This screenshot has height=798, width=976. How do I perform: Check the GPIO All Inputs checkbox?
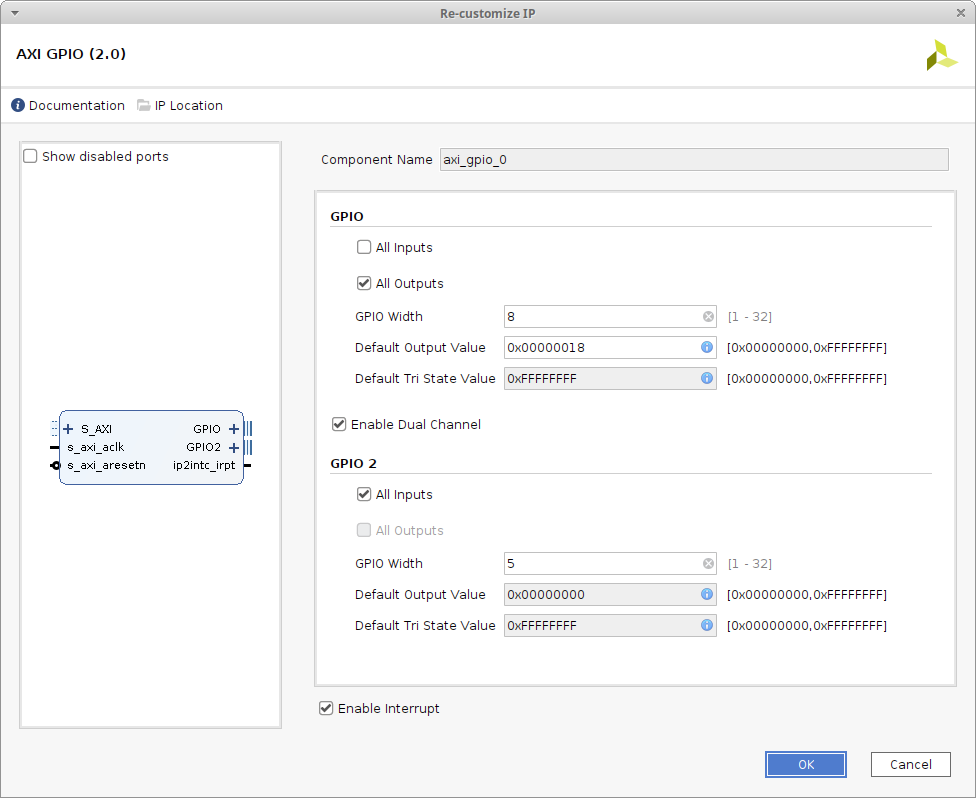coord(364,247)
